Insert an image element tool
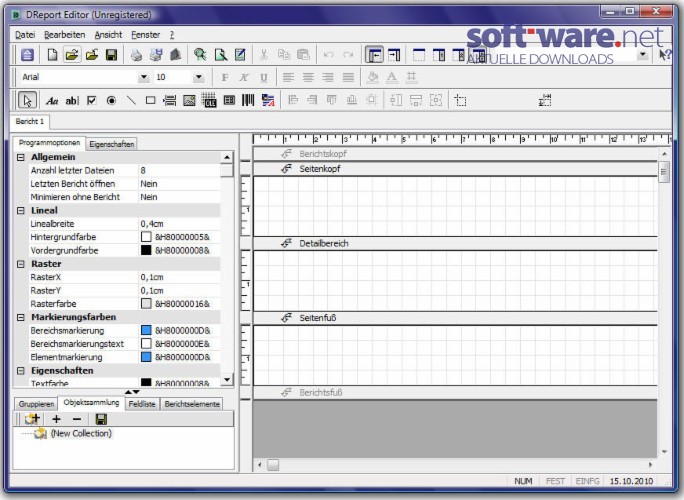 tap(189, 101)
